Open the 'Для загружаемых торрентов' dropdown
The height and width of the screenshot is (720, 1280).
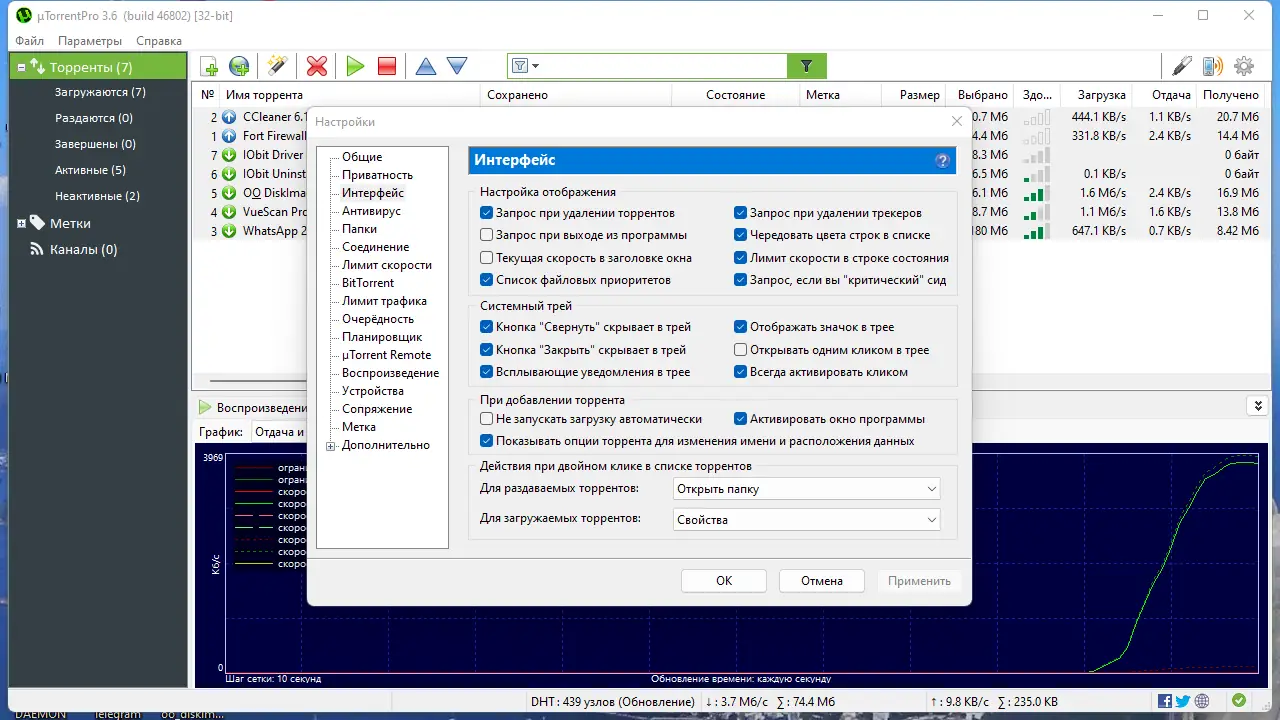pos(805,520)
